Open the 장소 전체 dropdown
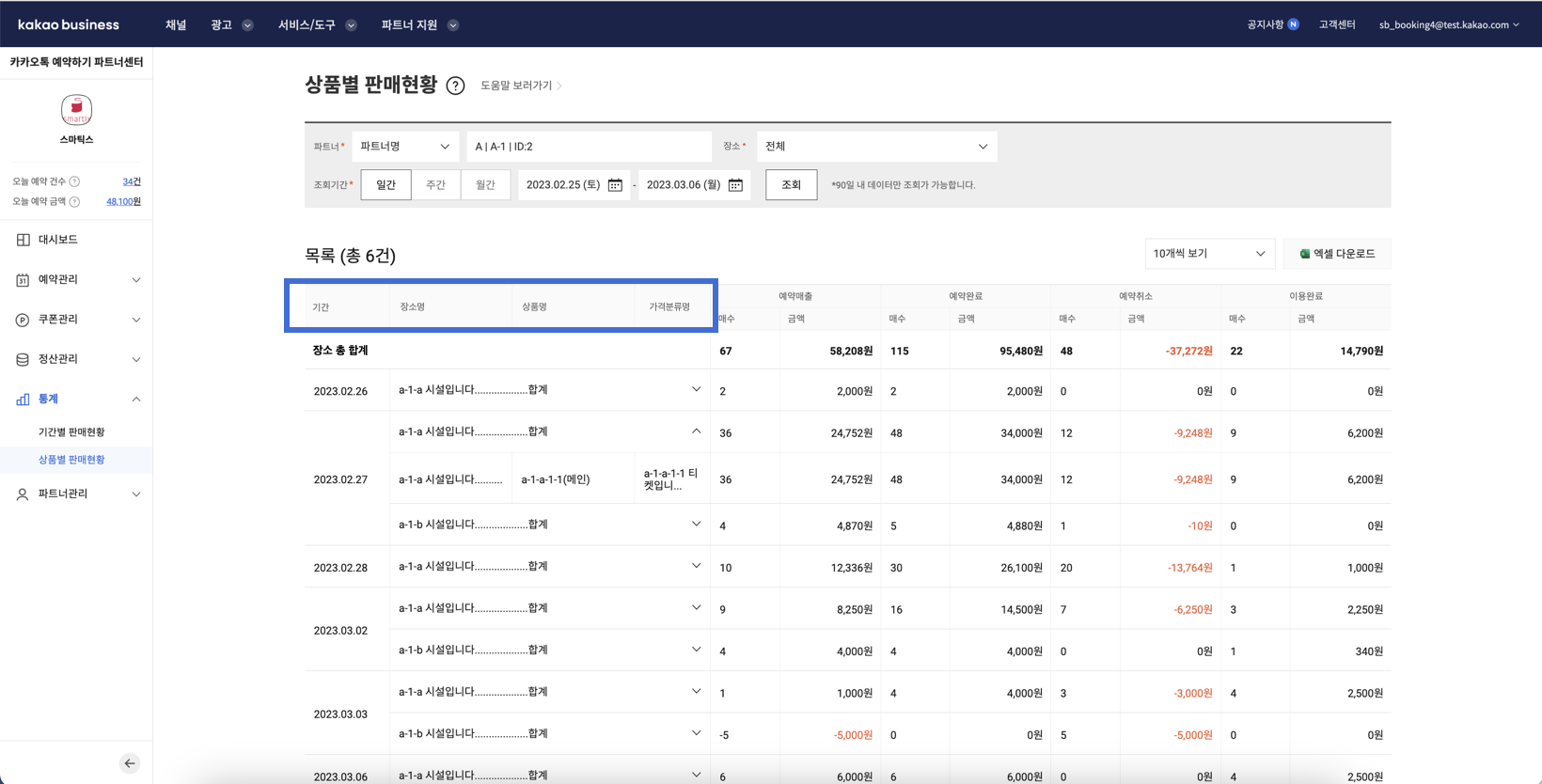The width and height of the screenshot is (1542, 784). (876, 147)
